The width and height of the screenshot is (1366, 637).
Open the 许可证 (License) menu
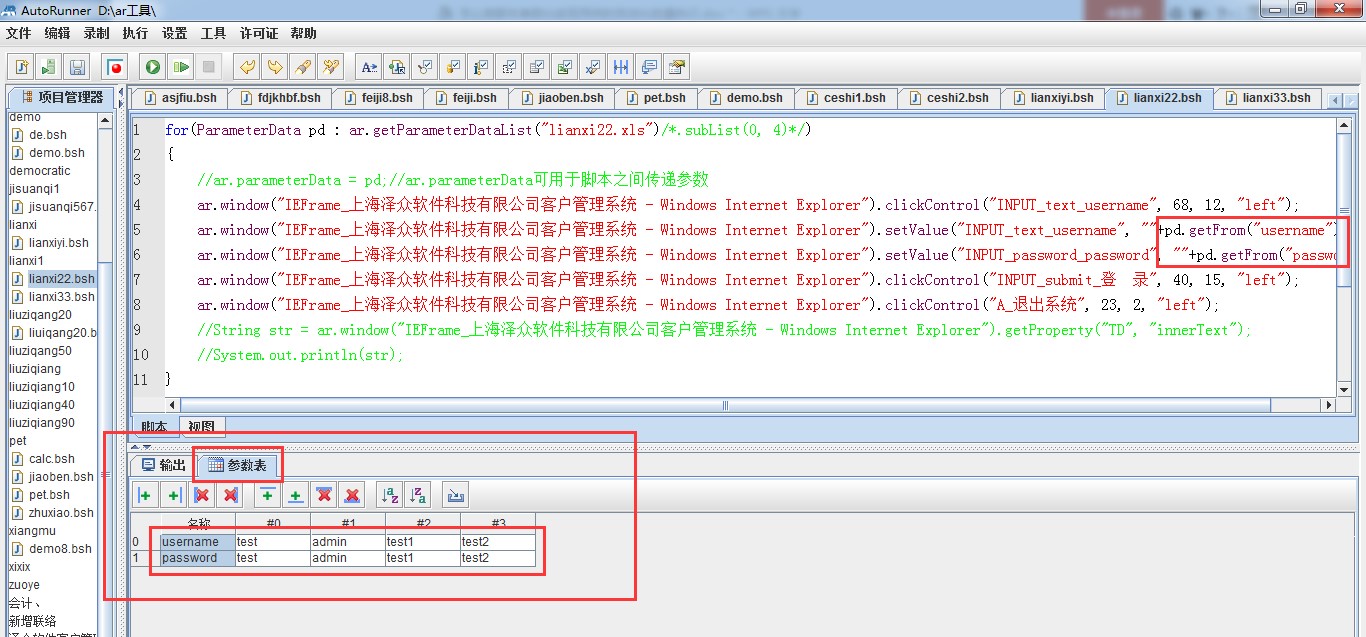coord(259,33)
